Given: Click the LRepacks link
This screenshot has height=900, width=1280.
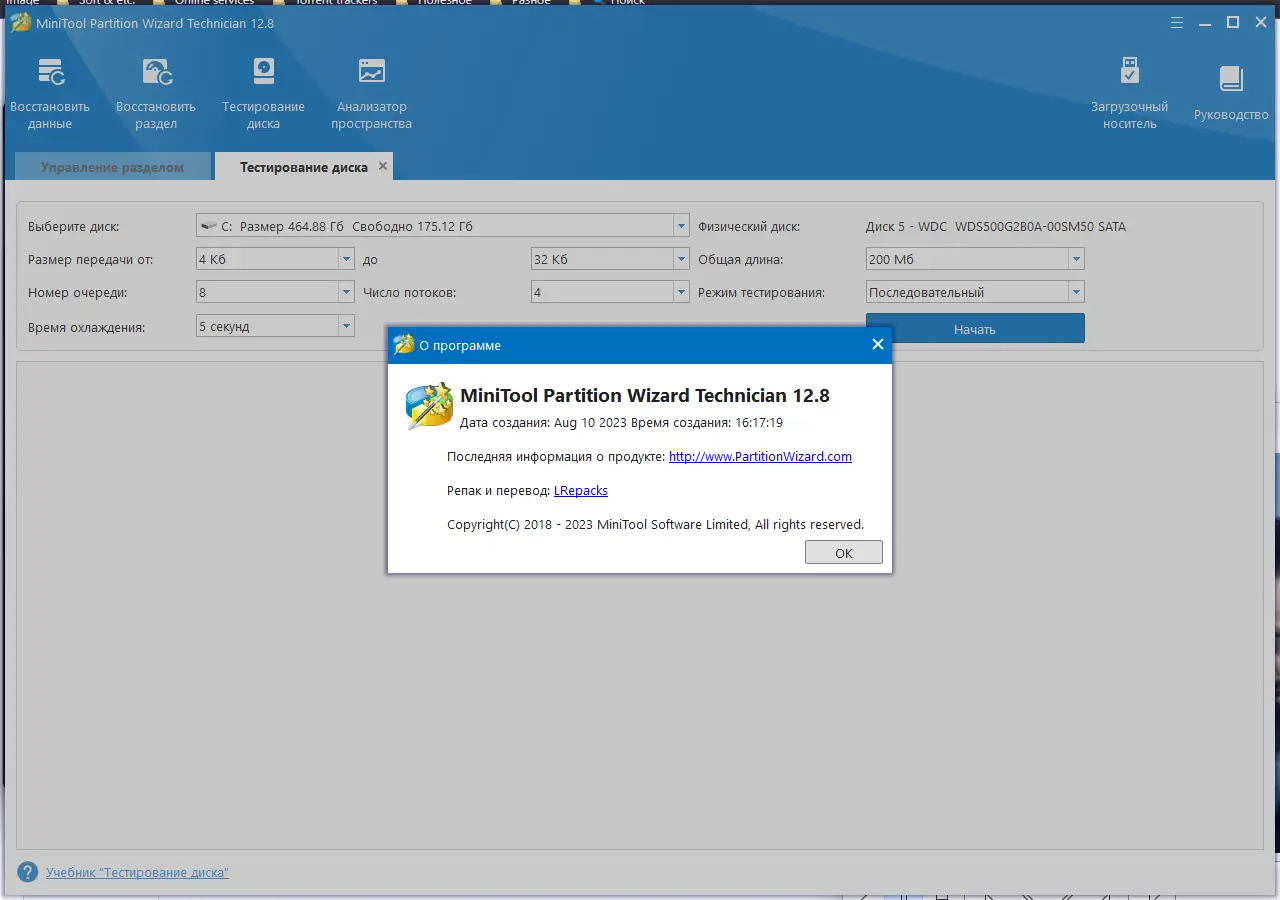Looking at the screenshot, I should [580, 490].
